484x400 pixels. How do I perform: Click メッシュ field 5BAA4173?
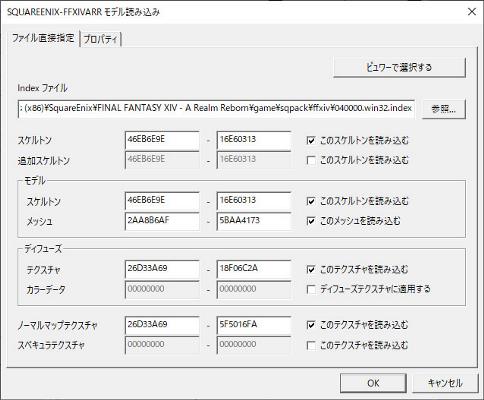(254, 221)
